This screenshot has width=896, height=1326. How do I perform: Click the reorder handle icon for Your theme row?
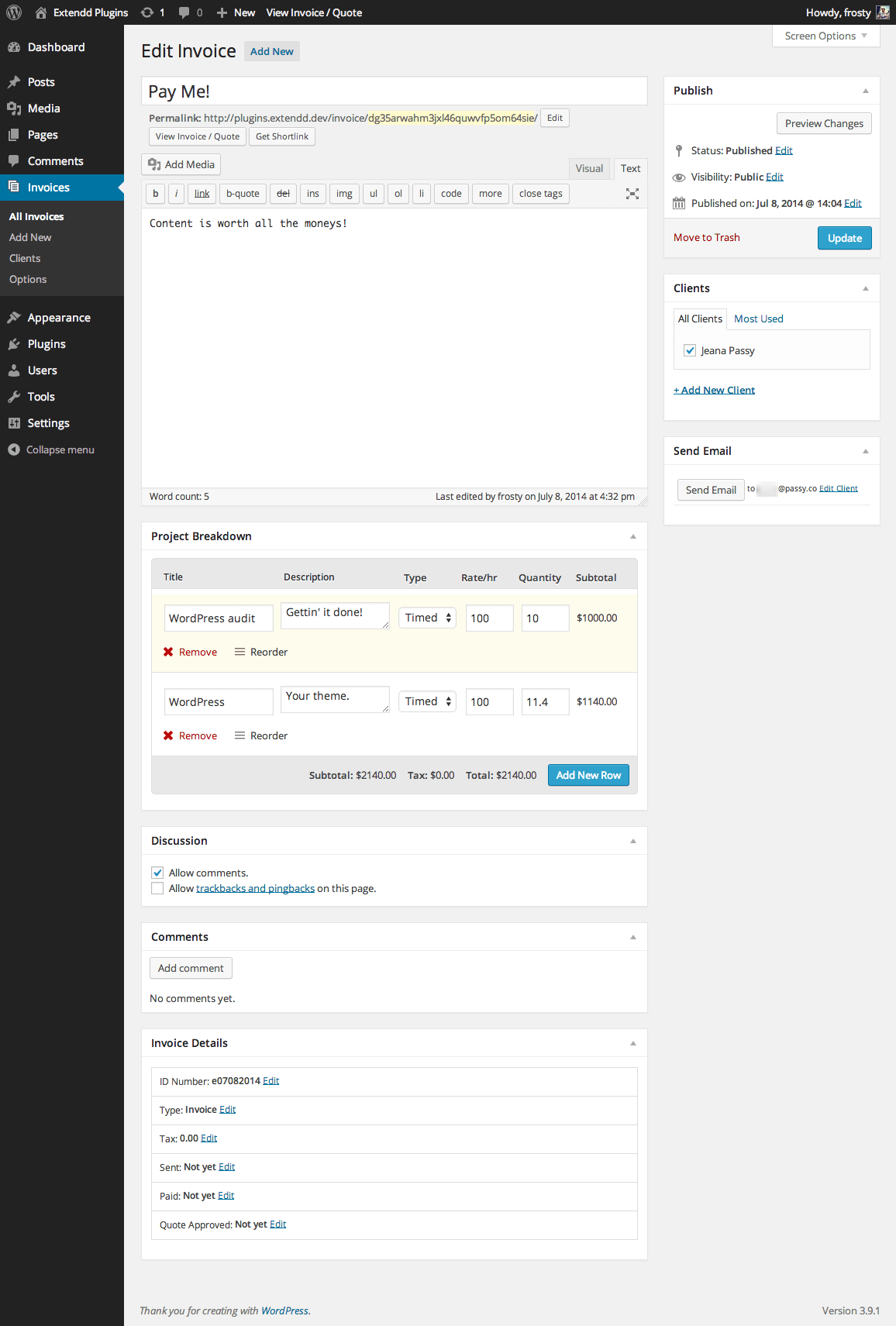[x=240, y=735]
